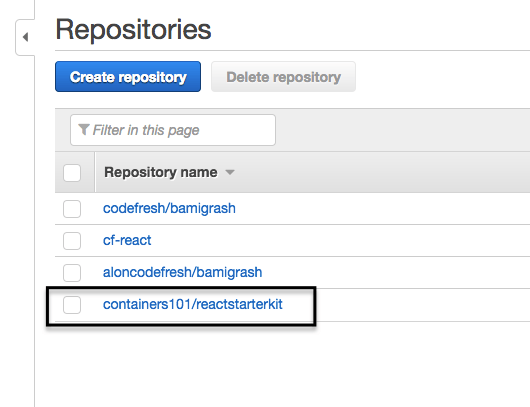Check the codefresh/bamigrash checkbox

(x=72, y=209)
